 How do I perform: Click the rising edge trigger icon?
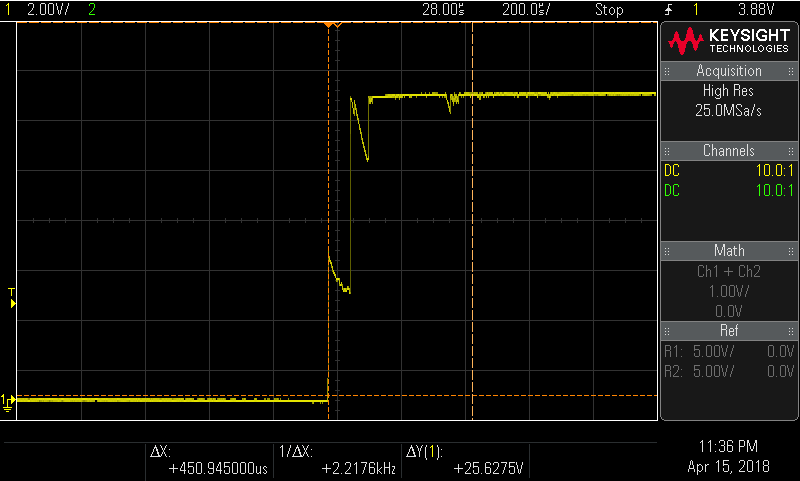click(x=668, y=10)
